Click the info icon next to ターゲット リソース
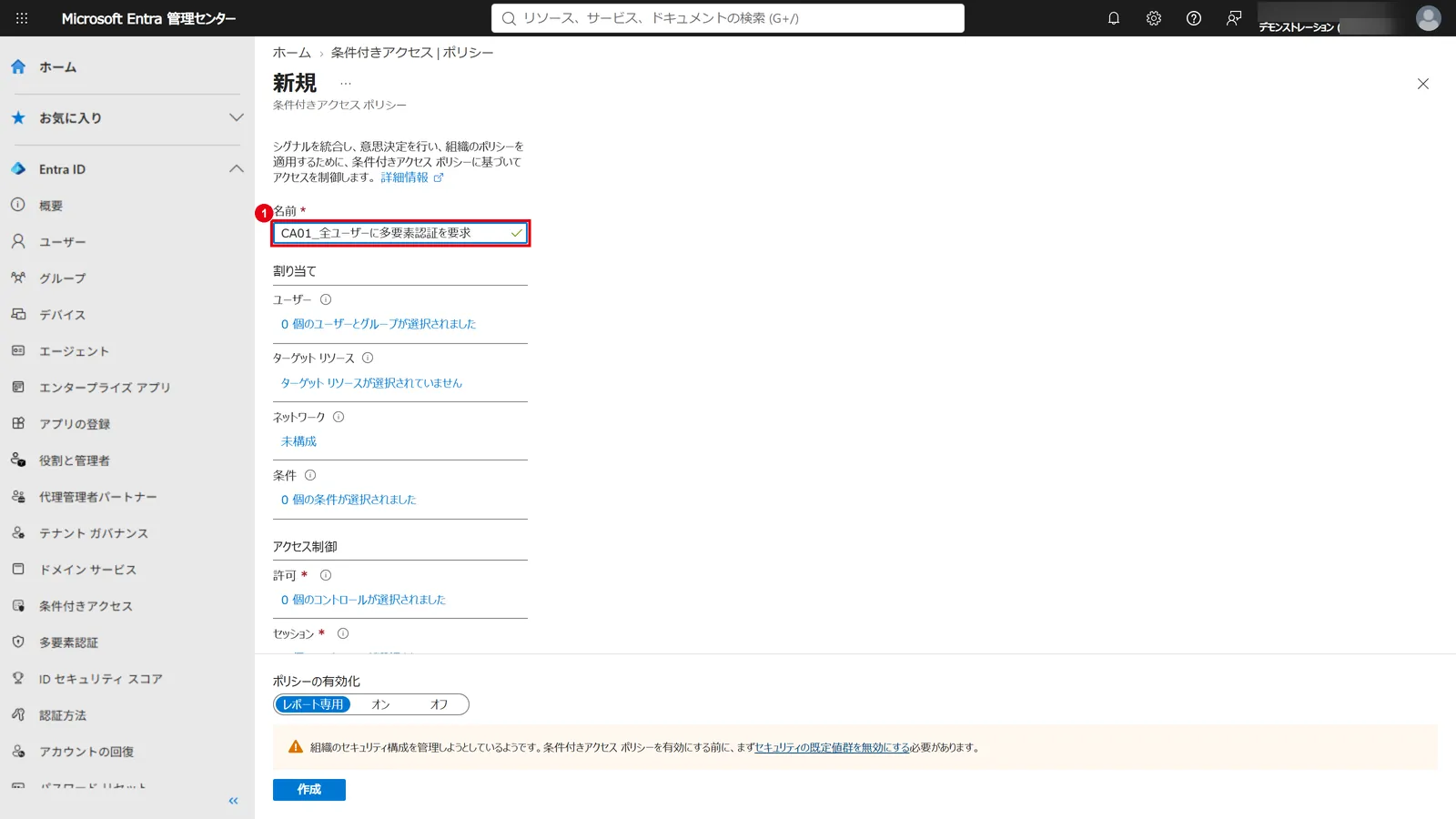The height and width of the screenshot is (819, 1456). [368, 358]
